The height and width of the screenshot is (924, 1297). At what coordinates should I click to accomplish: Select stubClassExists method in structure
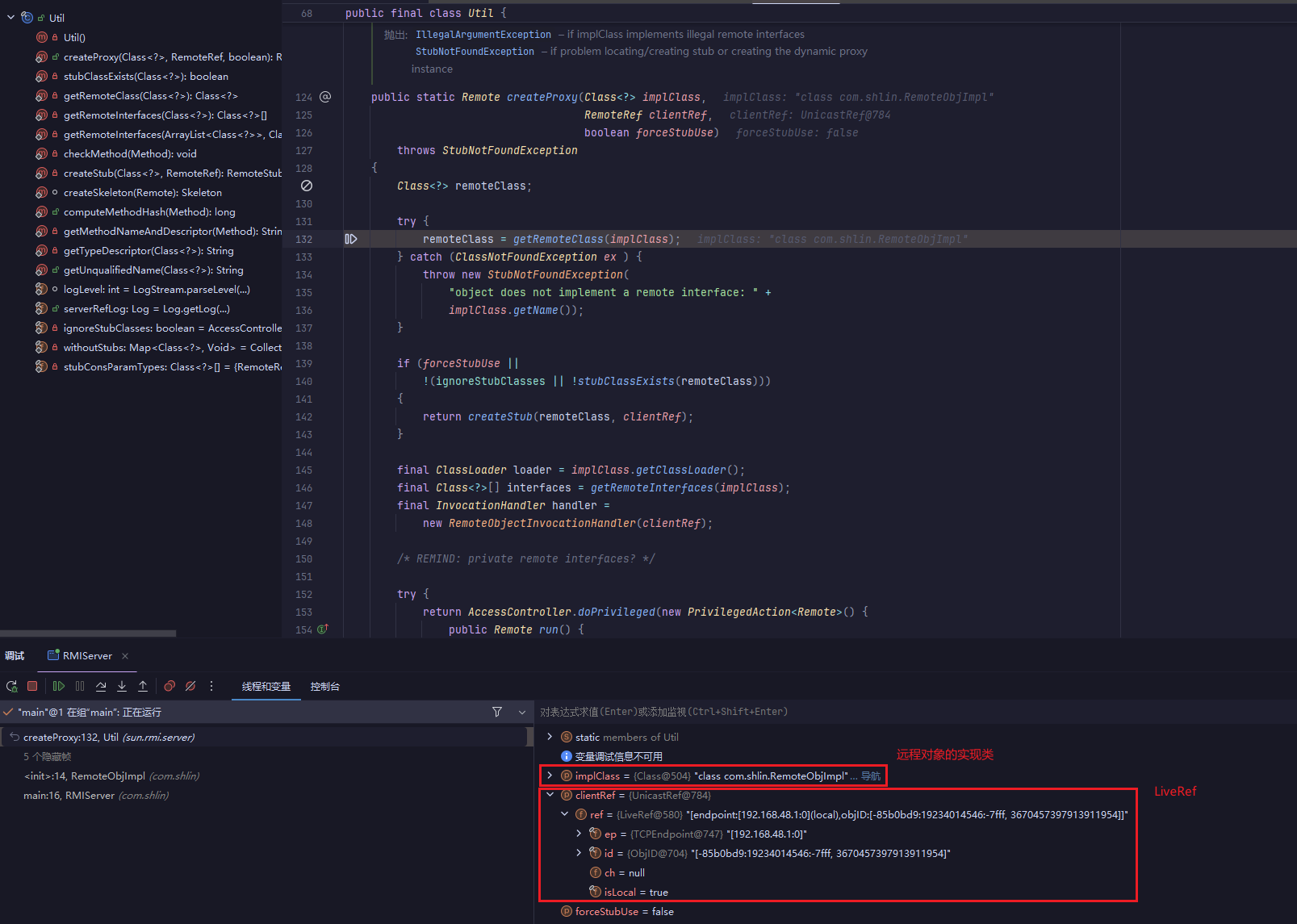coord(145,76)
